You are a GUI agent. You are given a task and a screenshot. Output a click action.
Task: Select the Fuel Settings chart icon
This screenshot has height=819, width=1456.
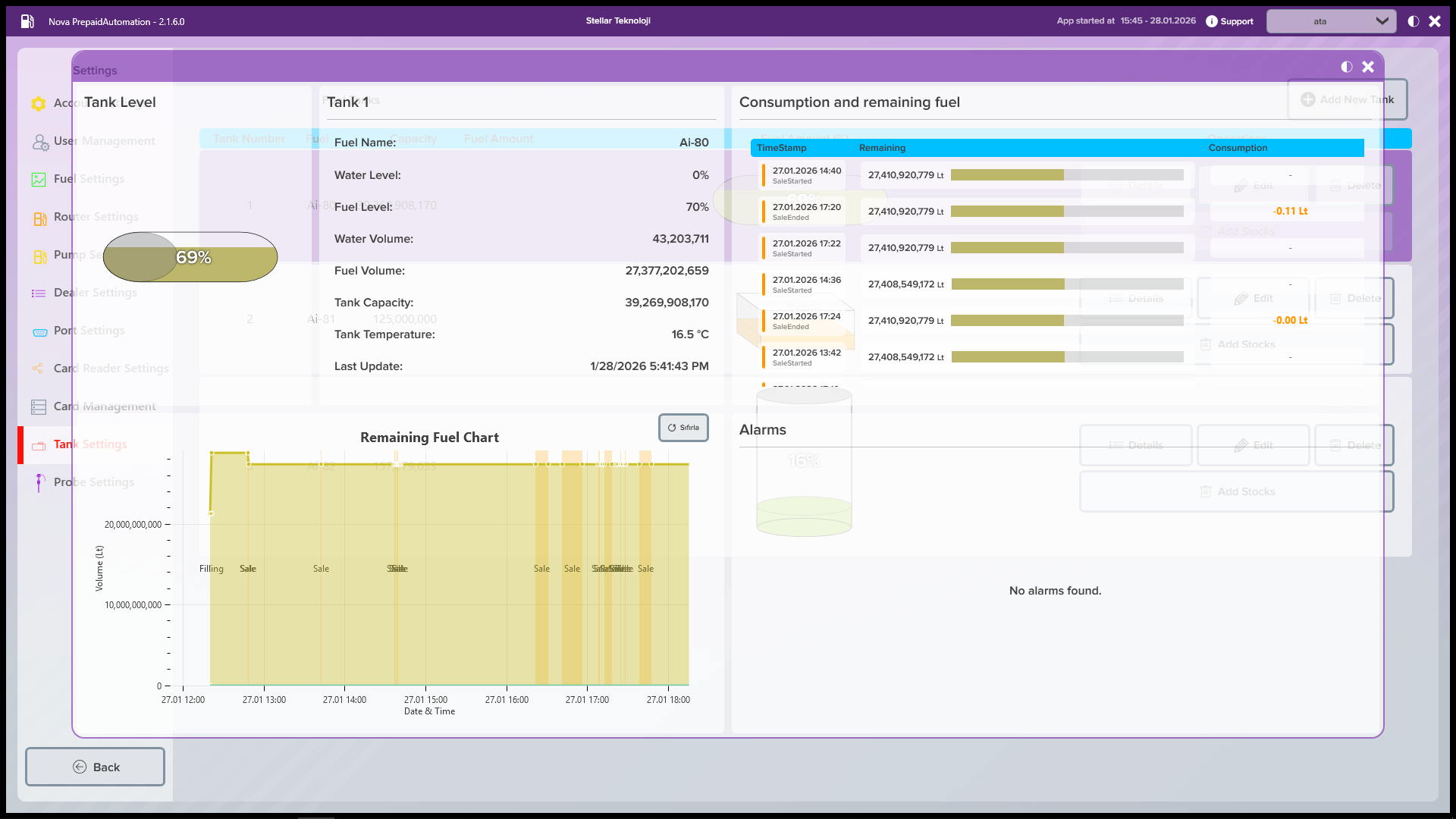click(x=39, y=180)
